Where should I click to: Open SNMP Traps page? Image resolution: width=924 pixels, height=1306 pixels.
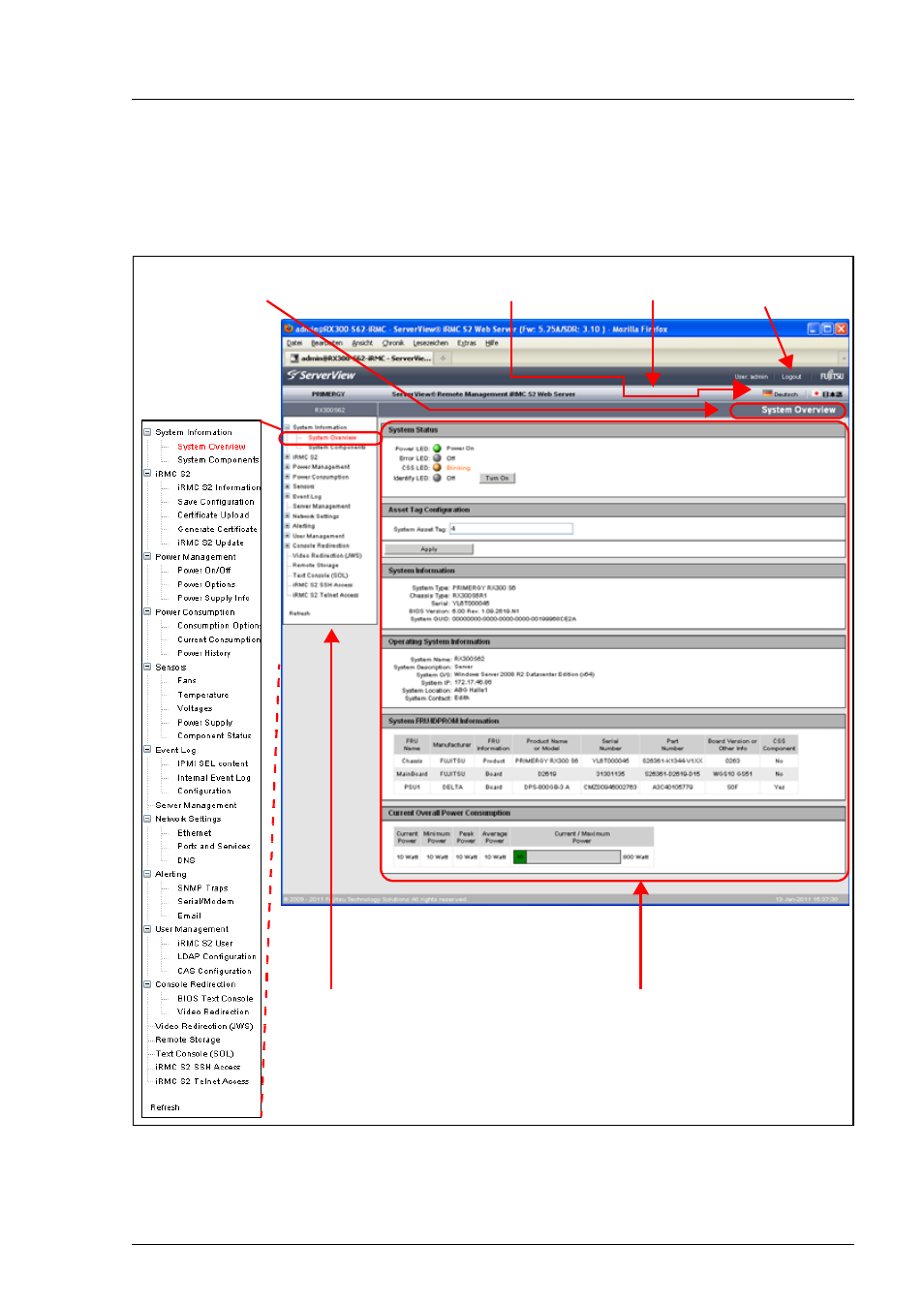coord(202,888)
